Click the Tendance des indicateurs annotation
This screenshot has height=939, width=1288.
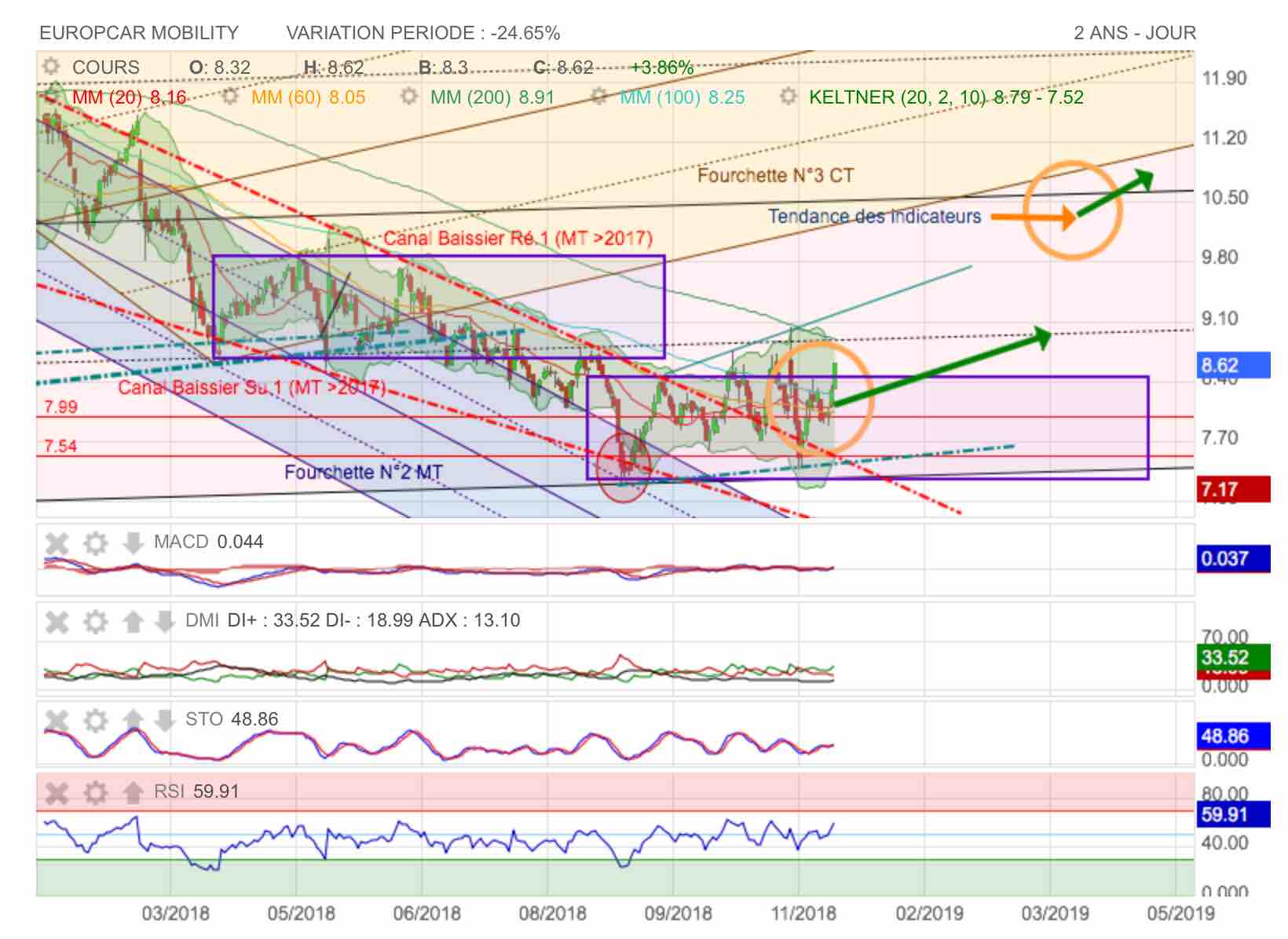(x=874, y=216)
